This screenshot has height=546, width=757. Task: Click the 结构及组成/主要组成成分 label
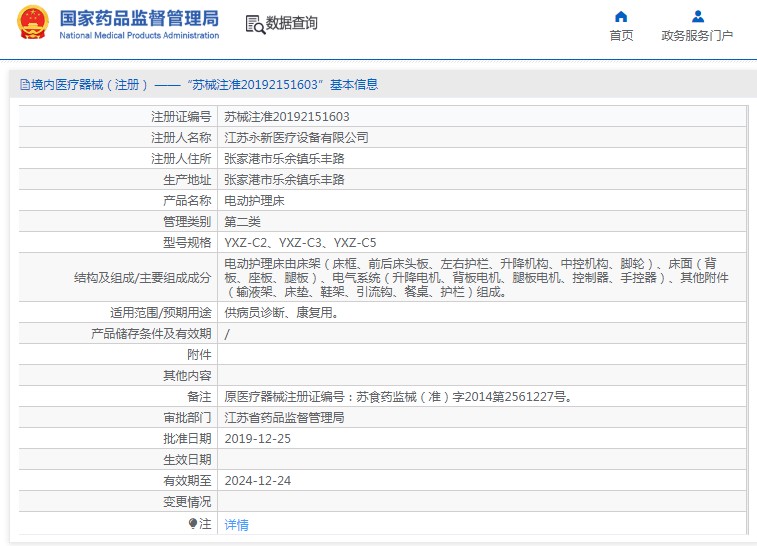(x=142, y=278)
